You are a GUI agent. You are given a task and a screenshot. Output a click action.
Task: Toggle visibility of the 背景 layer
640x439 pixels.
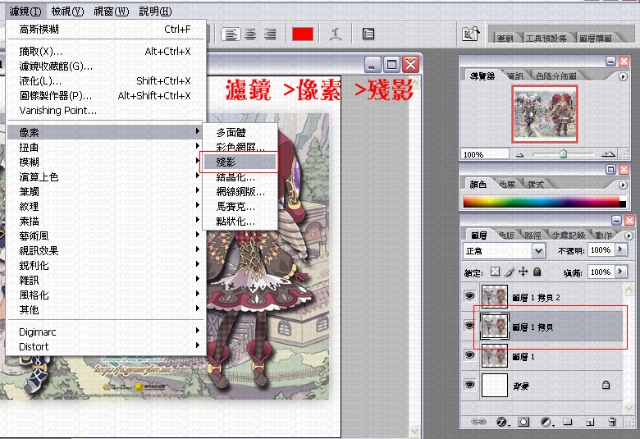(x=470, y=385)
